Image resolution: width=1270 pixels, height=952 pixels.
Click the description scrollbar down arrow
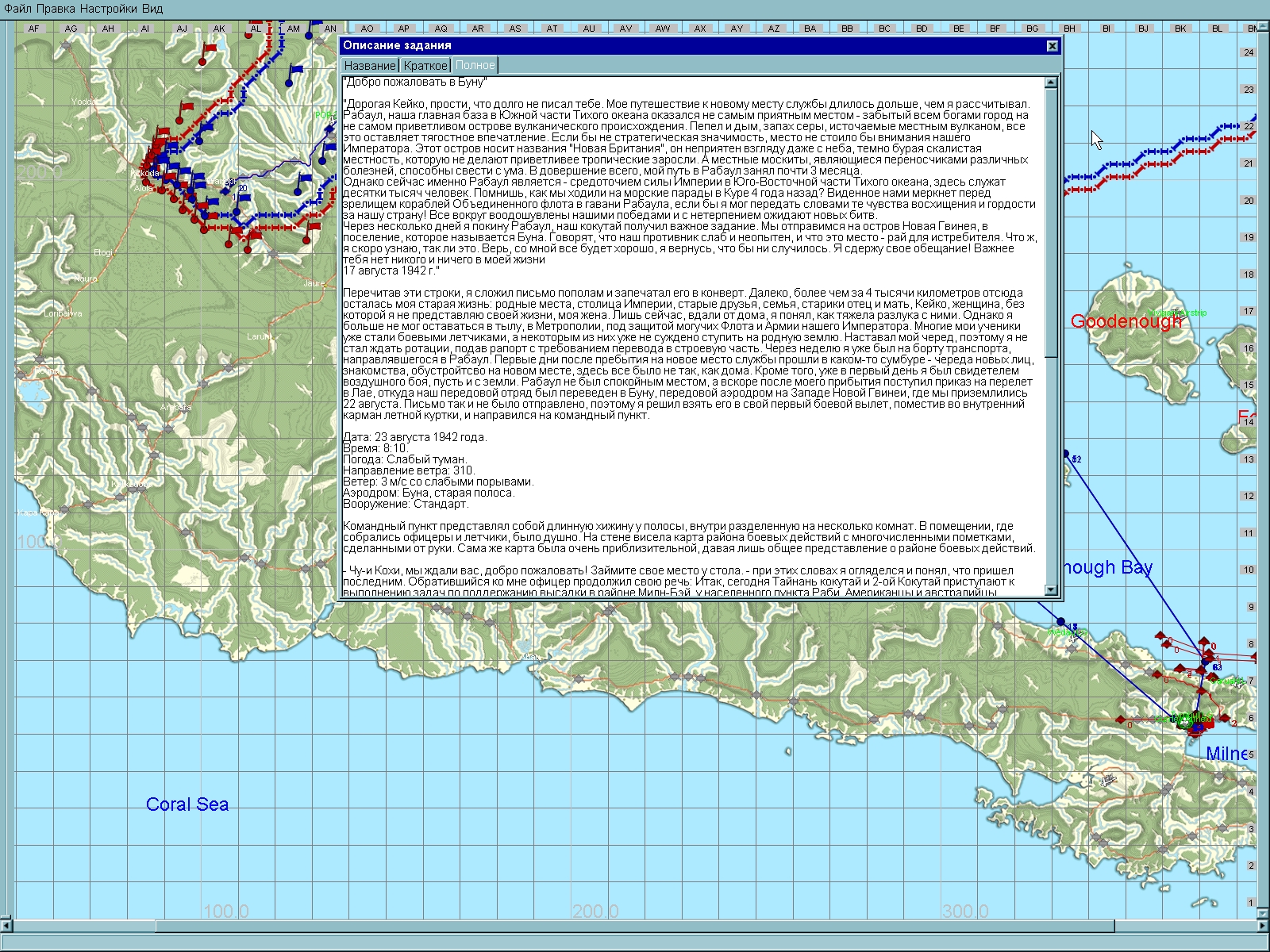pyautogui.click(x=1052, y=590)
